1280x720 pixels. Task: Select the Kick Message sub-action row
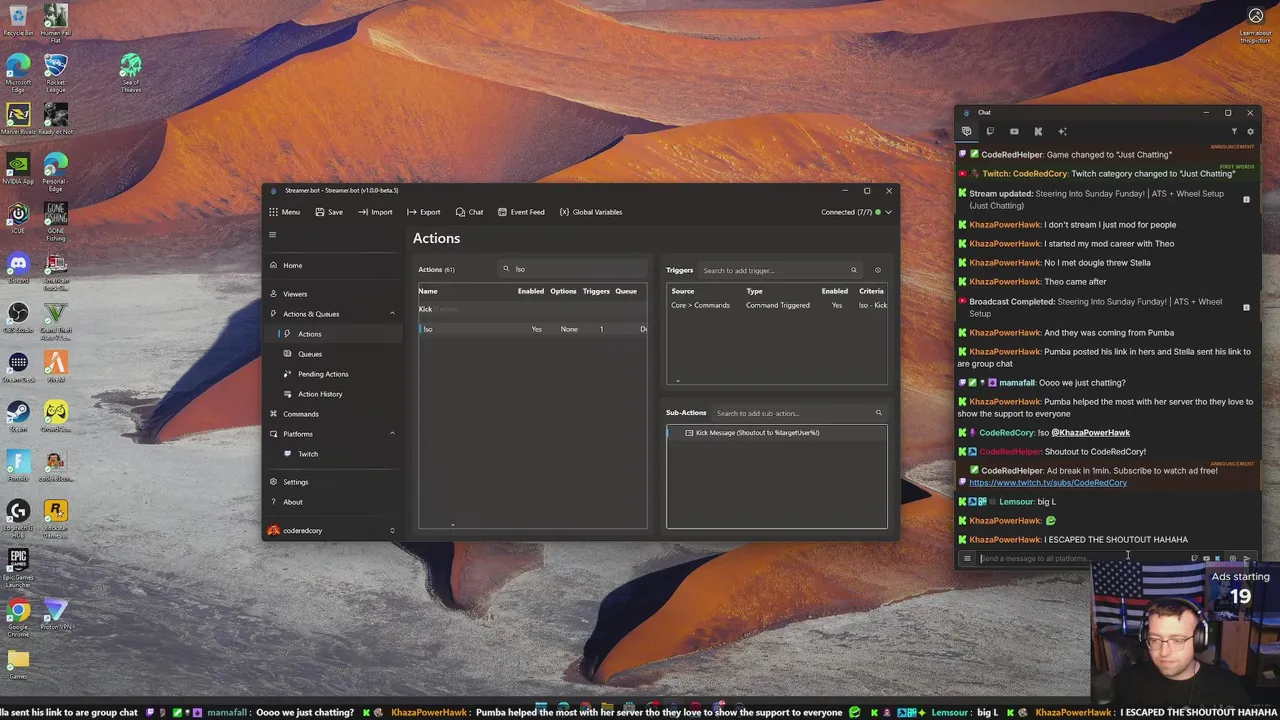[x=777, y=433]
